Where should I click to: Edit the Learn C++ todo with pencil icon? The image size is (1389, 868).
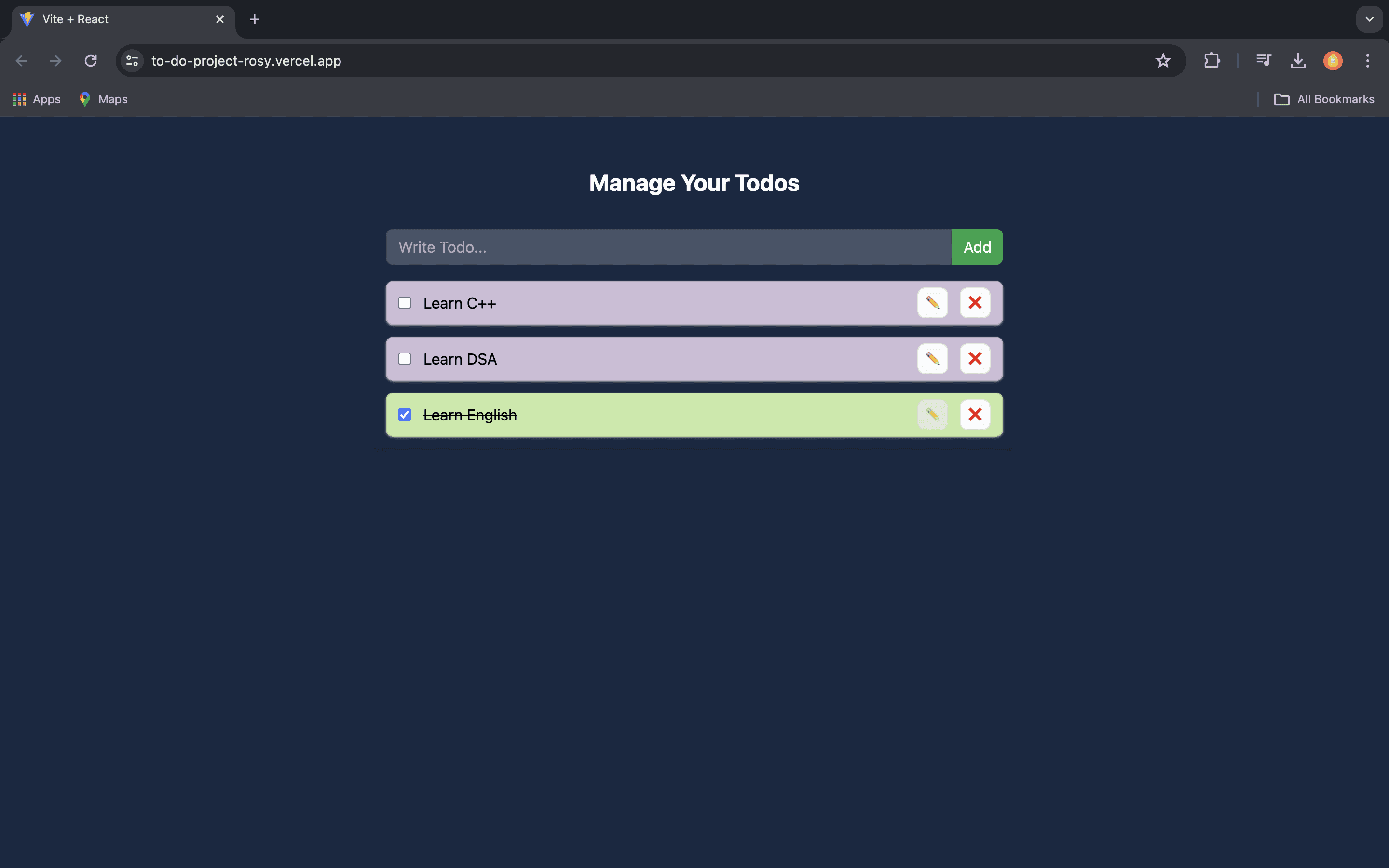pos(932,302)
